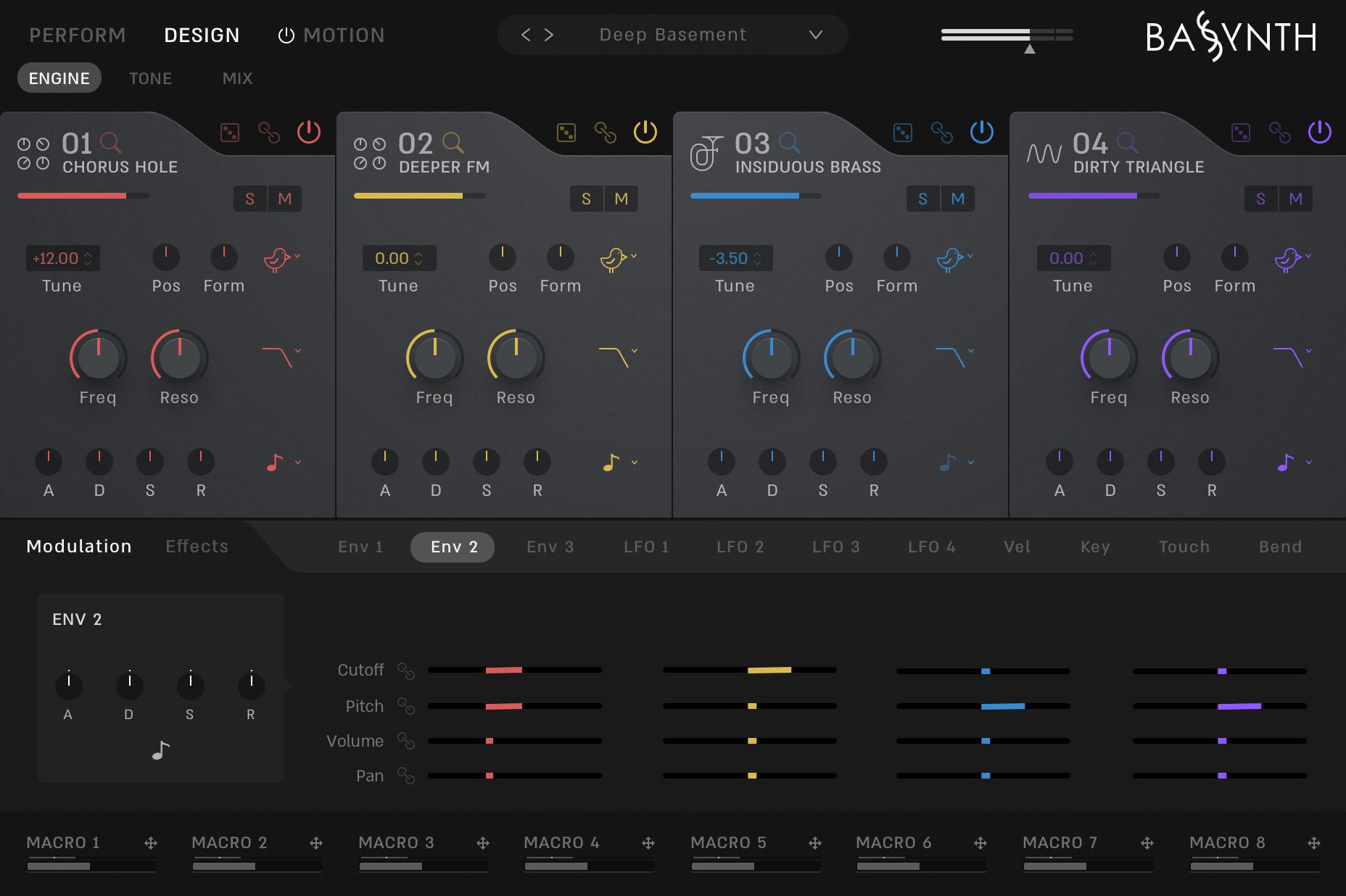
Task: Click the layer 02 yellow volume slider
Action: [419, 196]
